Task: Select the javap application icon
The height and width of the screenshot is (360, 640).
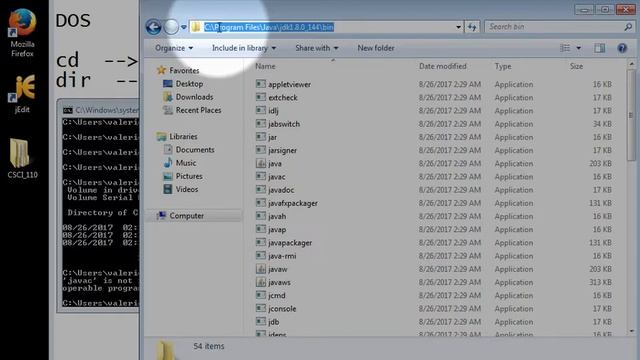Action: point(260,229)
